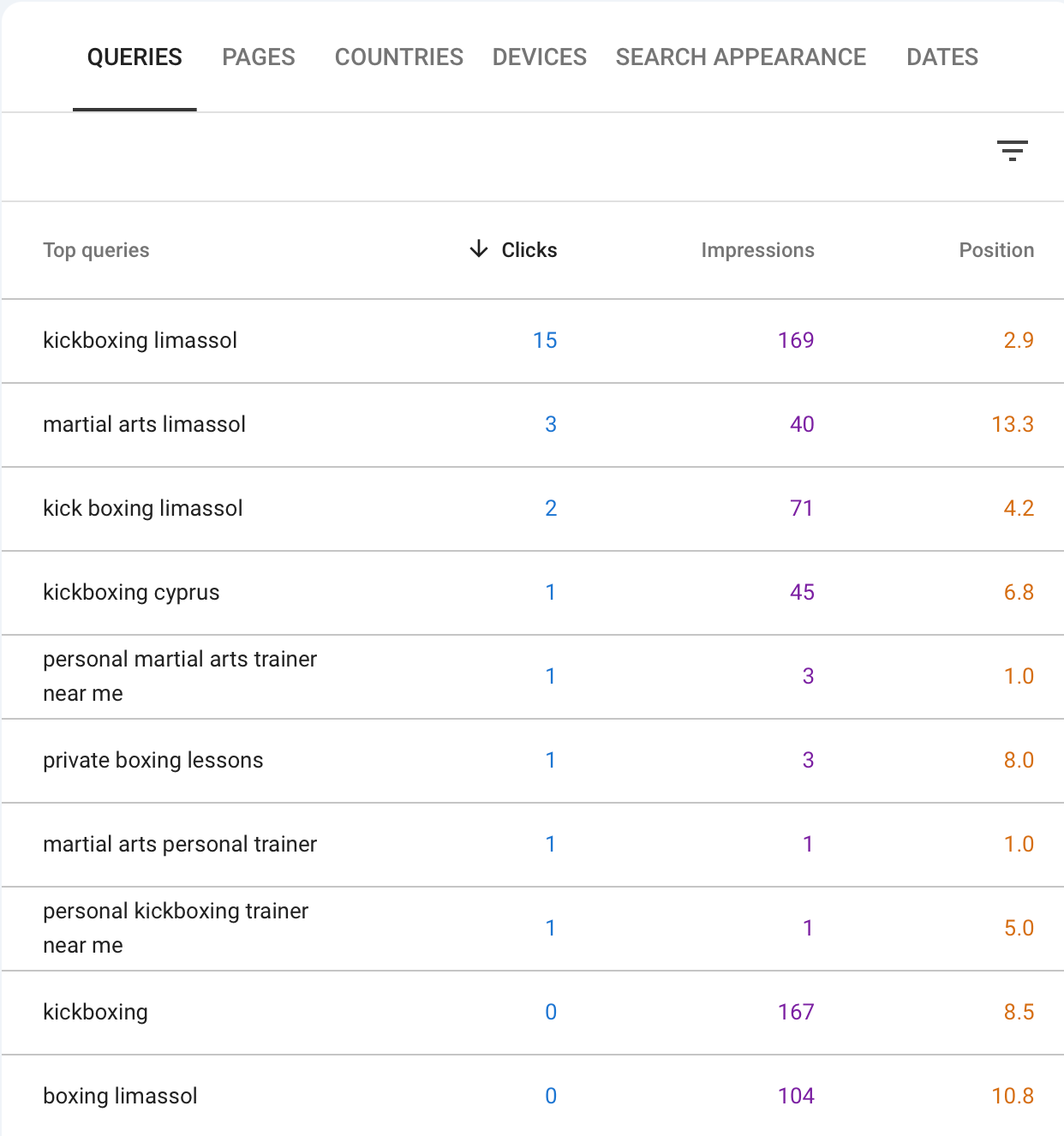Select the 'kickboxing limassol' query row

(140, 340)
